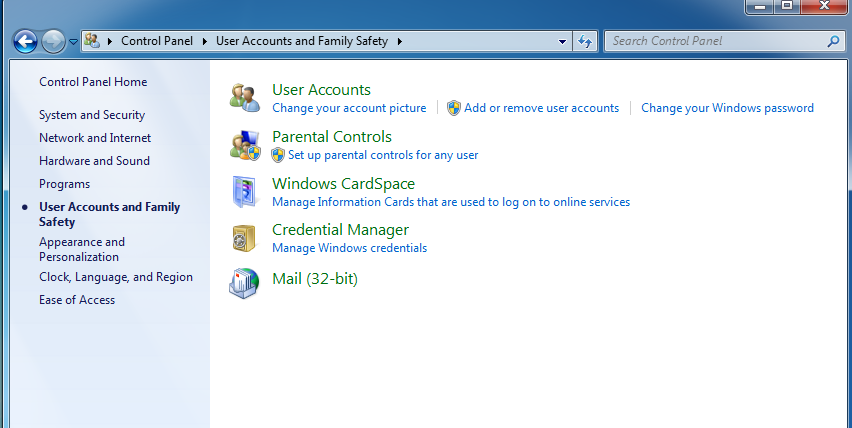Expand the arrow after Control Panel breadcrumb

[205, 41]
